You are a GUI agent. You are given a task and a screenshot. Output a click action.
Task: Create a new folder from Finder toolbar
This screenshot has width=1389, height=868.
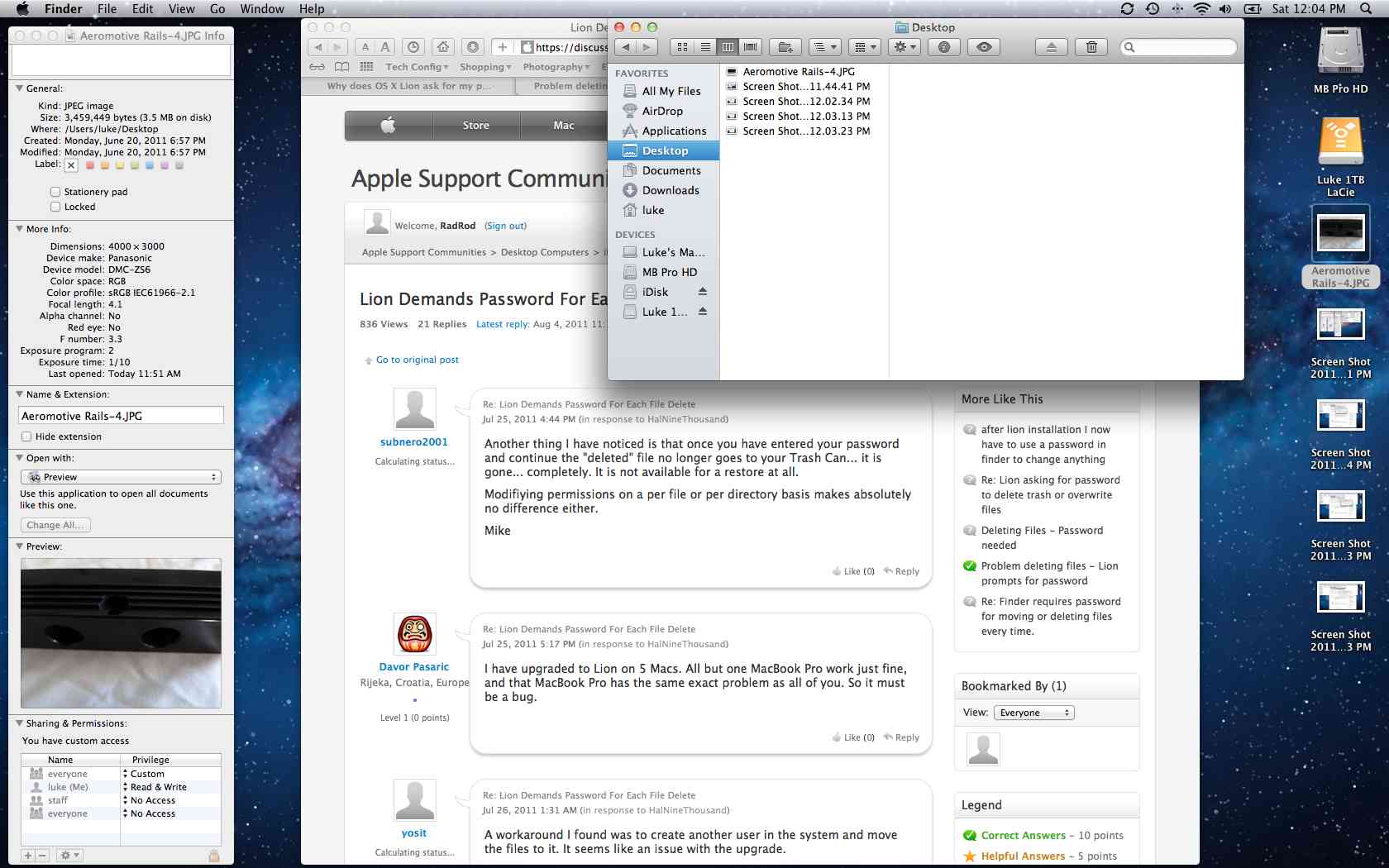coord(785,47)
